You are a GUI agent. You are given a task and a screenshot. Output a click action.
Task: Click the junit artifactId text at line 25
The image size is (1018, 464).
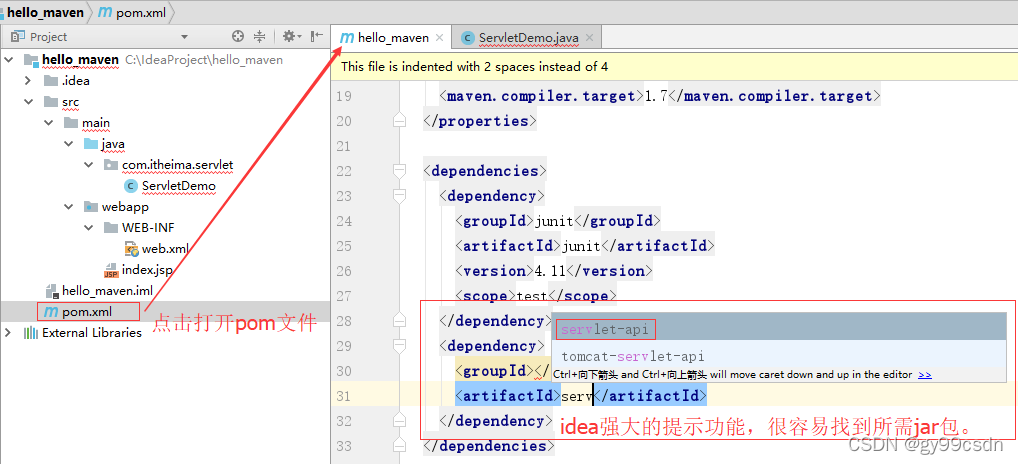(581, 246)
